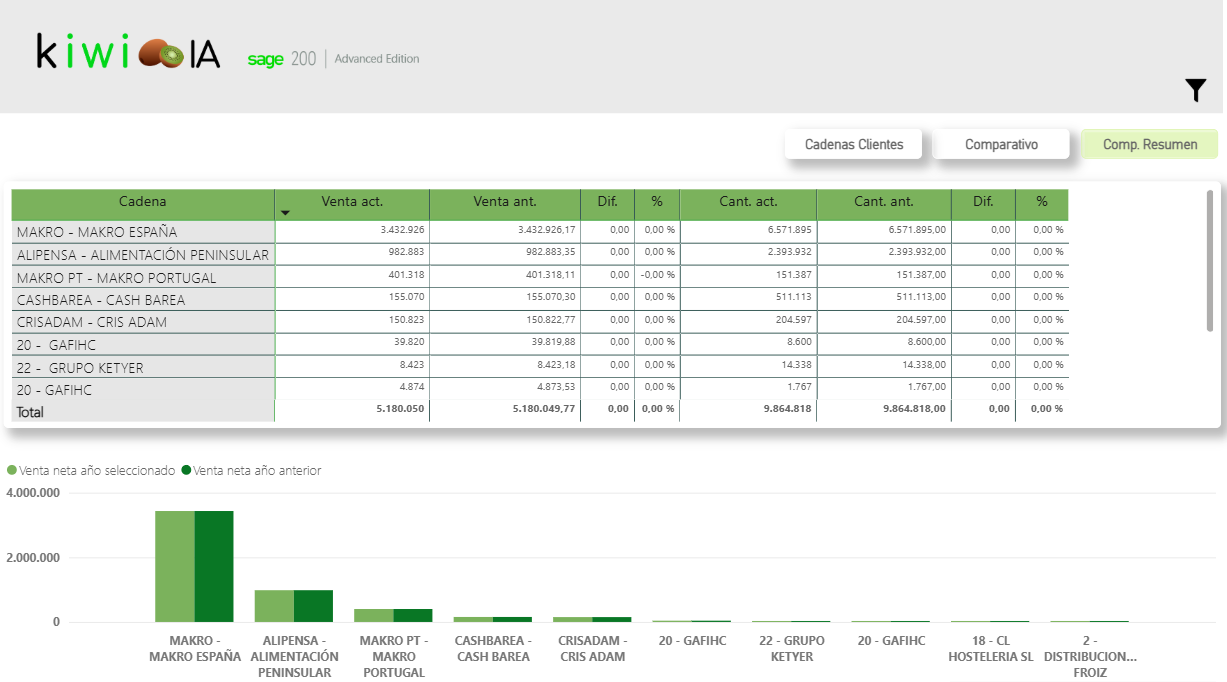Switch to the Comparativo tab
The height and width of the screenshot is (682, 1227).
(1001, 145)
